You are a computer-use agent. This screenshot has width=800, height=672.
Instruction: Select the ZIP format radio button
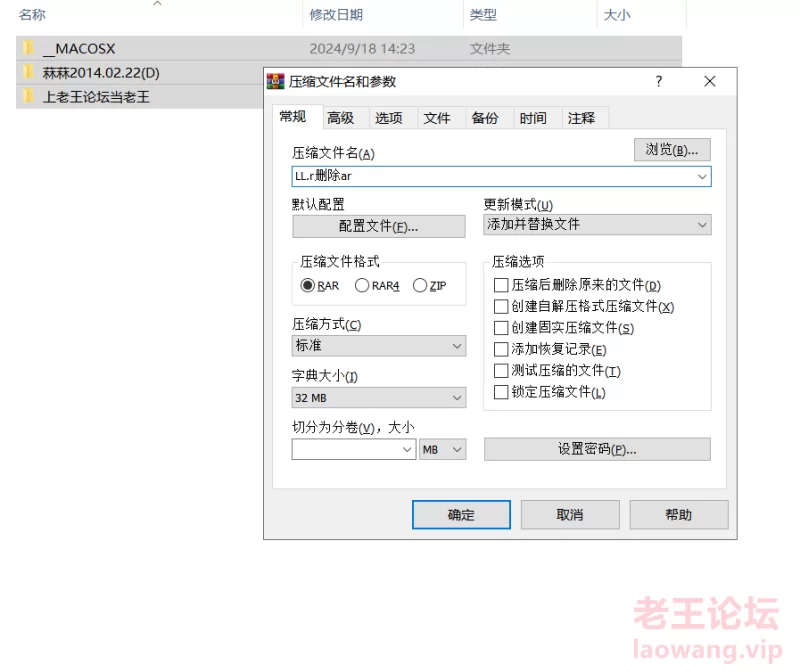[x=420, y=285]
